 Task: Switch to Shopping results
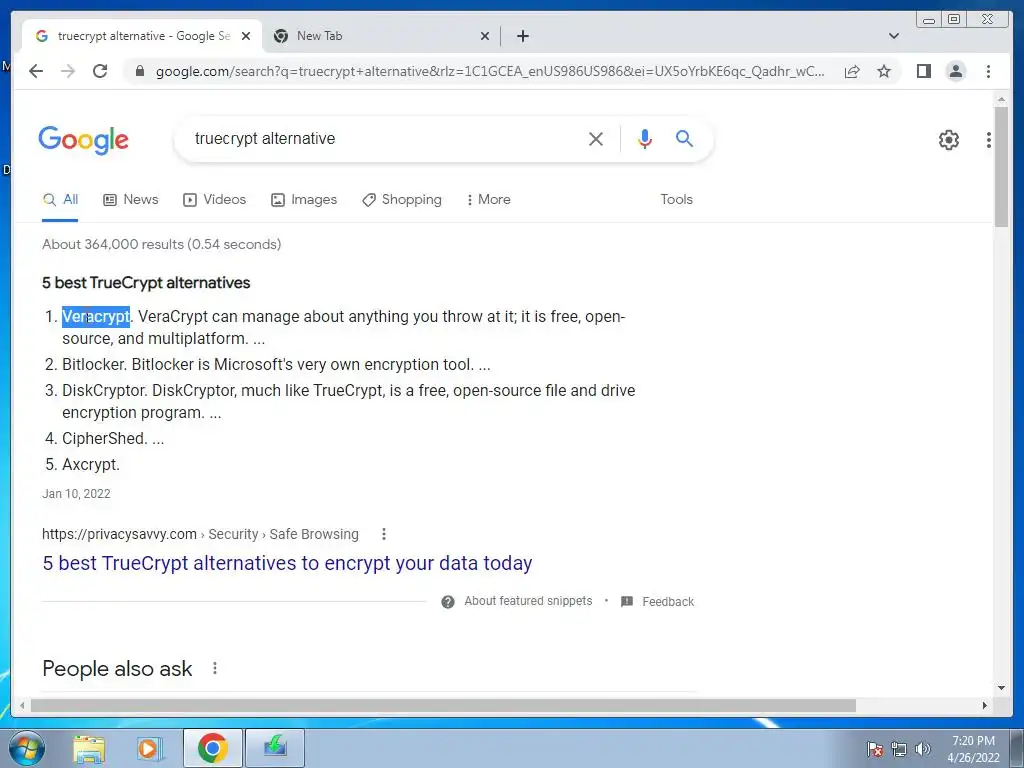(x=402, y=200)
